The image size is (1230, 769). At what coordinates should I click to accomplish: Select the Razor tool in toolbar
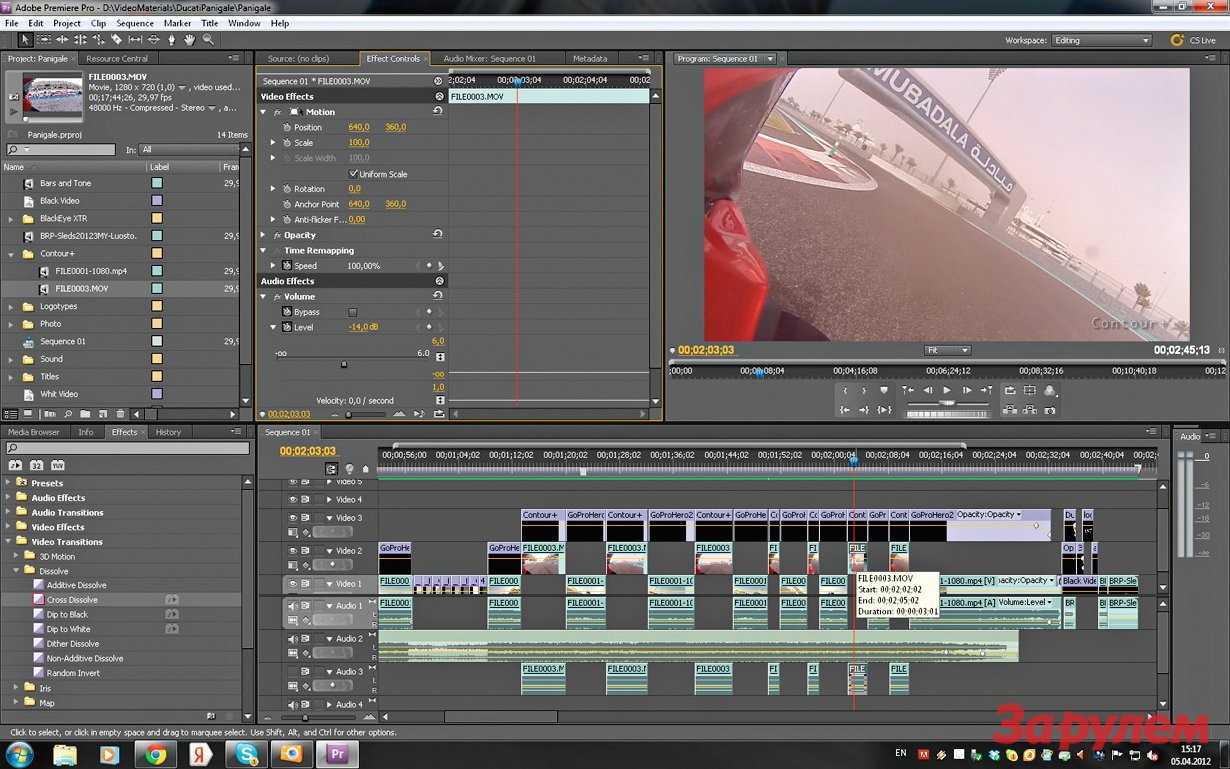pyautogui.click(x=116, y=40)
